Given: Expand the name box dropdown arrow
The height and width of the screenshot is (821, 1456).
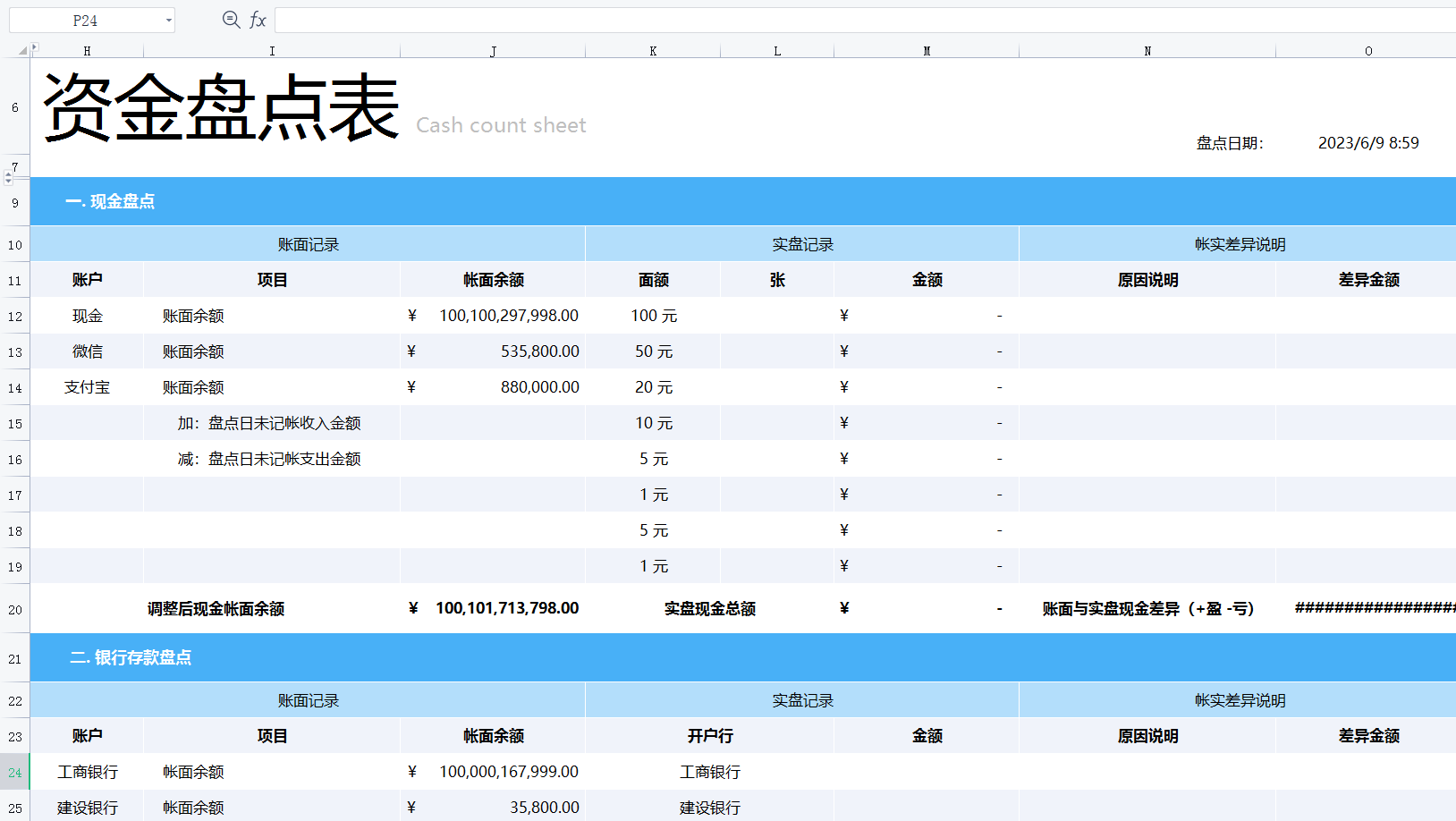Looking at the screenshot, I should click(168, 21).
